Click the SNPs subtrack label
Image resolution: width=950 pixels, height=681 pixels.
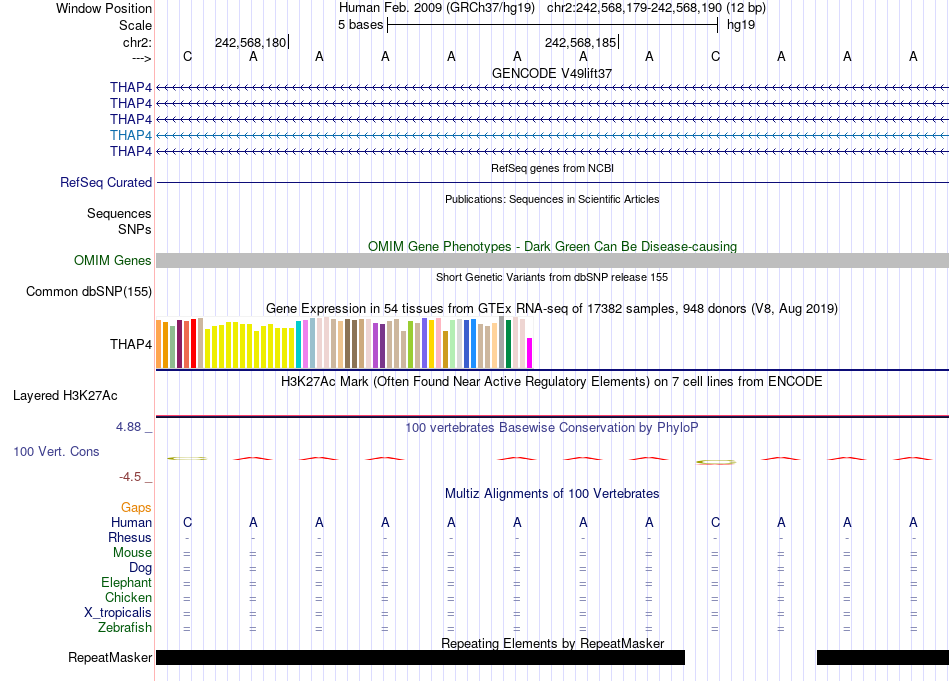coord(135,229)
